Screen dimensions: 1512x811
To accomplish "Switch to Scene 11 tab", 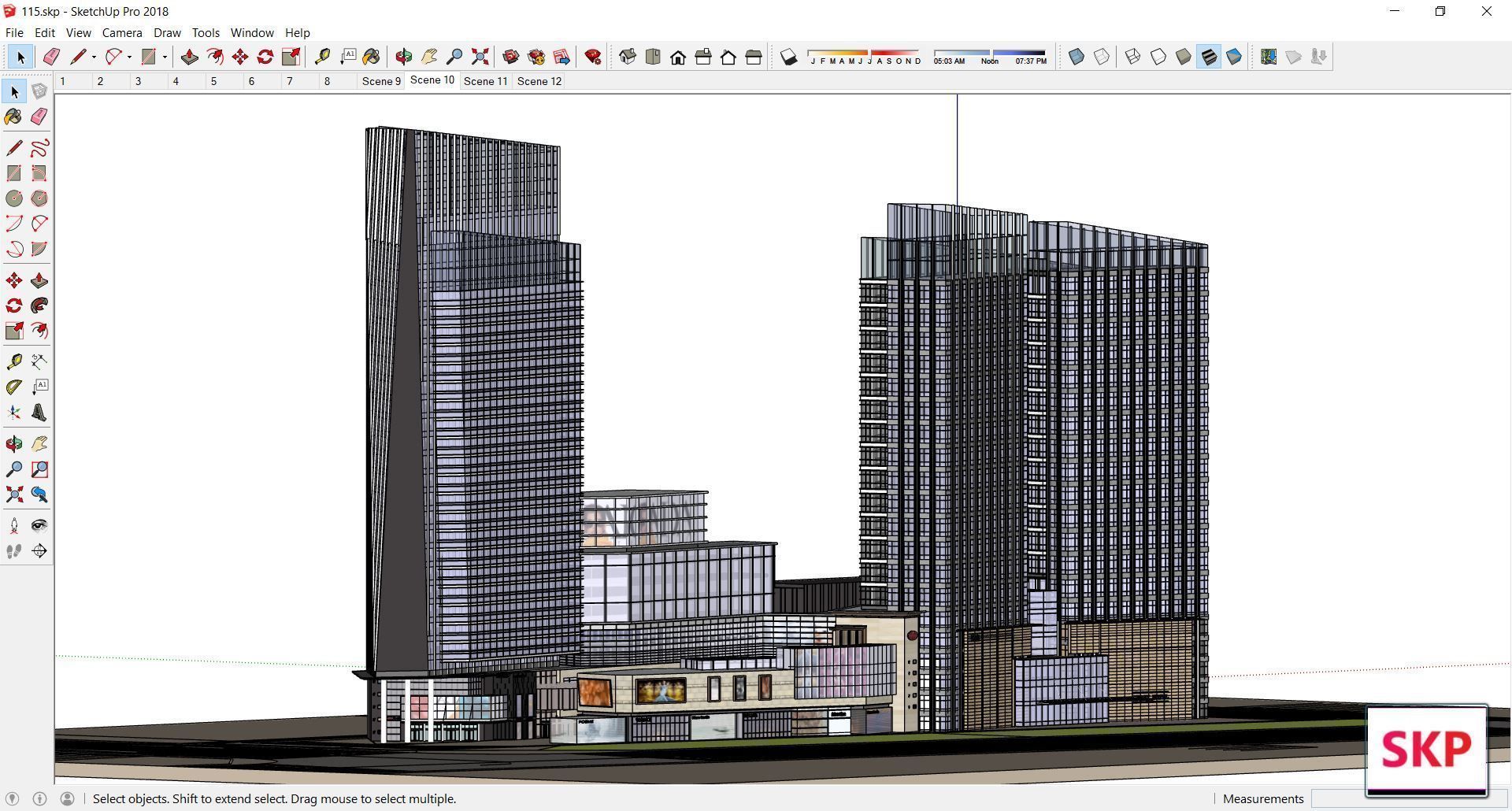I will click(486, 81).
